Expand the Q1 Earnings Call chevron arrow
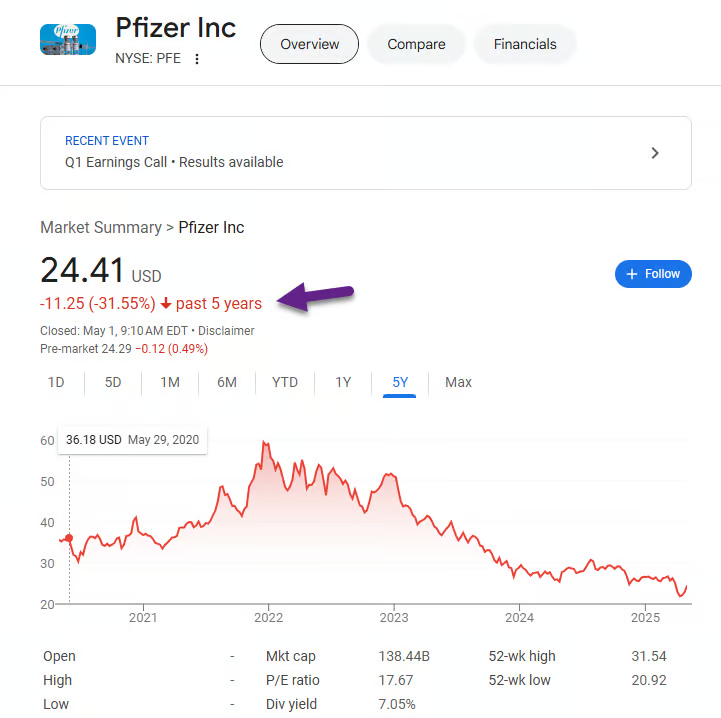 655,153
